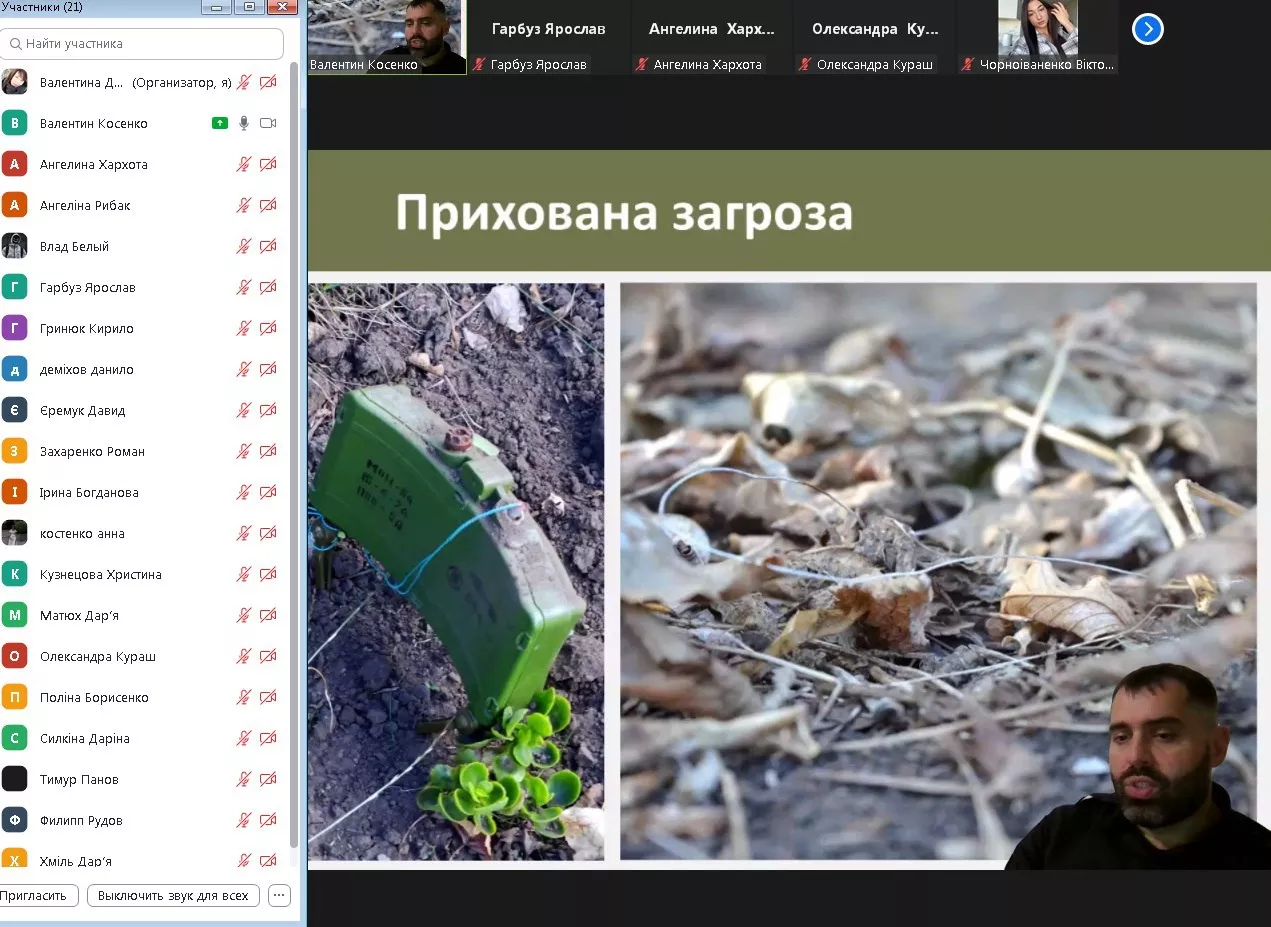The width and height of the screenshot is (1271, 927).
Task: Click green screen-share icon for Валентин Косенко
Action: (x=220, y=123)
